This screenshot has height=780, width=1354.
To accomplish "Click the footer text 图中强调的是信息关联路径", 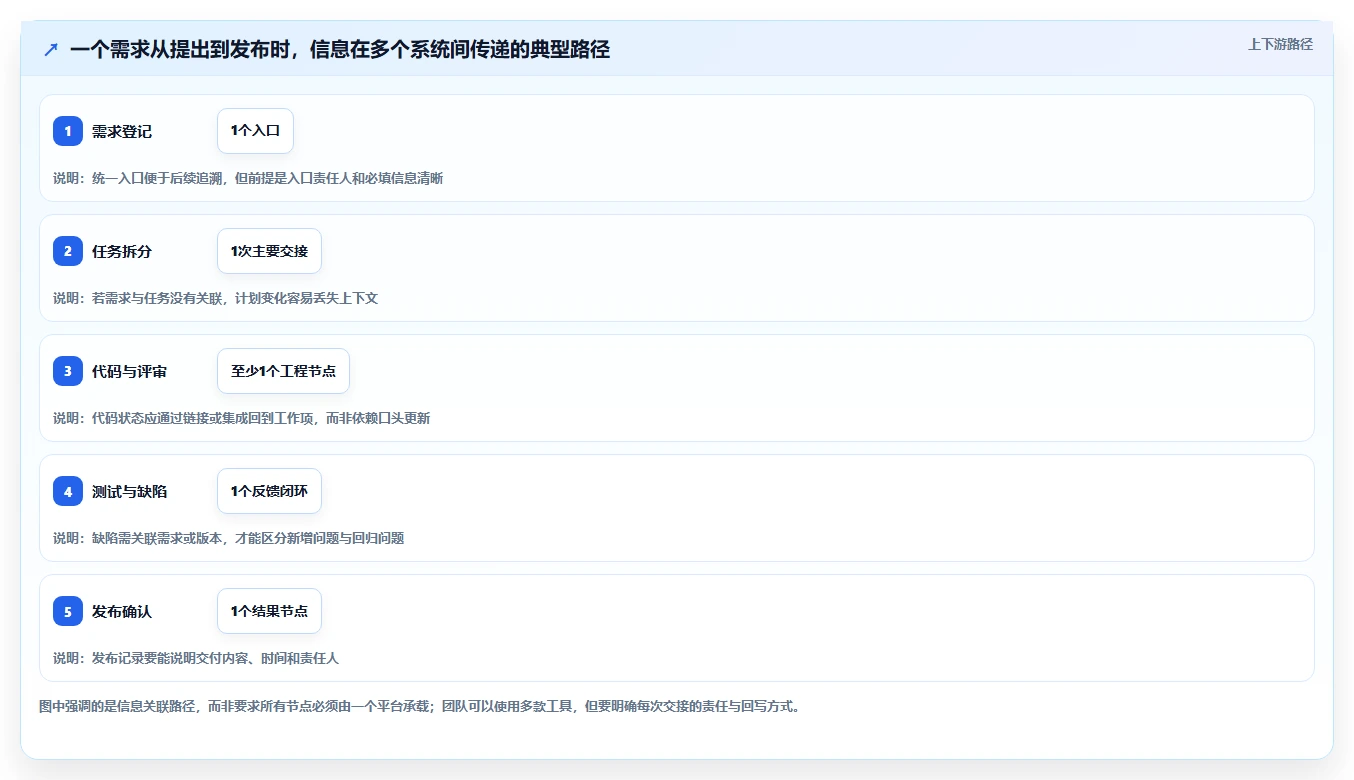I will tap(419, 706).
